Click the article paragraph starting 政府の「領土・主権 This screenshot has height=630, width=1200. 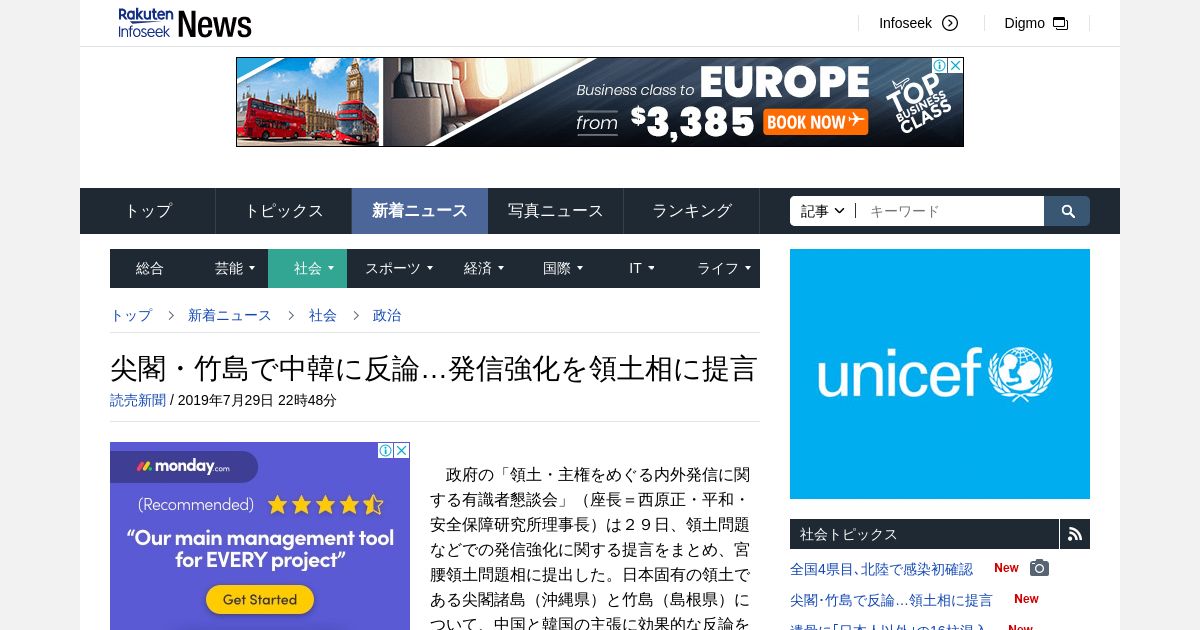tap(590, 549)
